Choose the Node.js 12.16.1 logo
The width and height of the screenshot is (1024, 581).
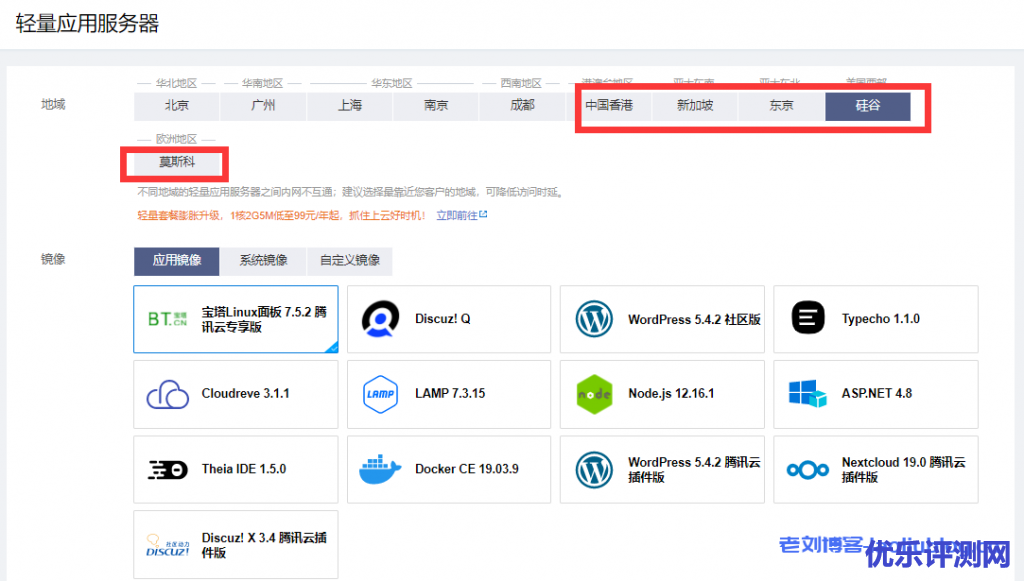click(x=594, y=394)
